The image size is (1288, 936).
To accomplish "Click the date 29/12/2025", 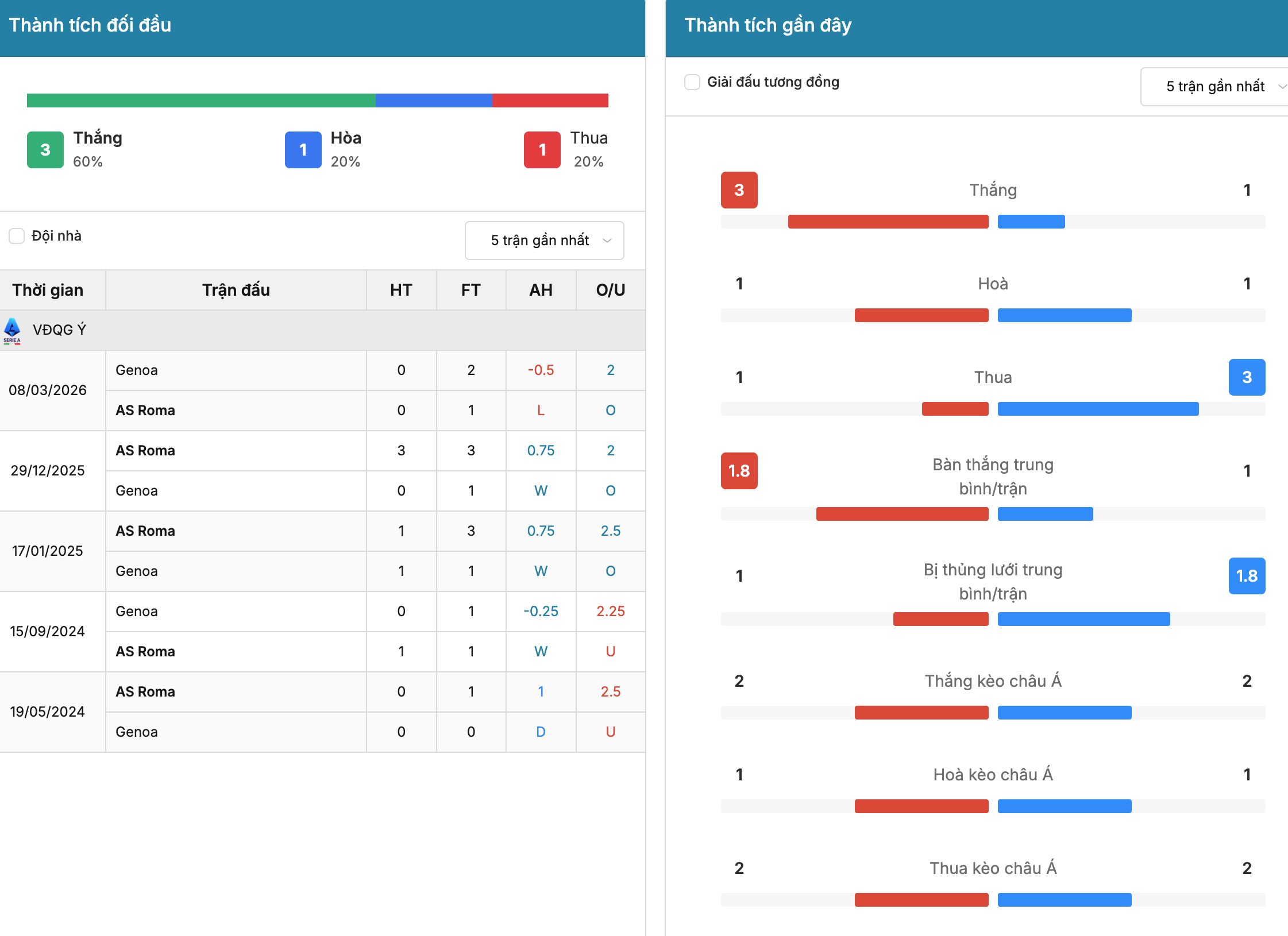I will (48, 471).
